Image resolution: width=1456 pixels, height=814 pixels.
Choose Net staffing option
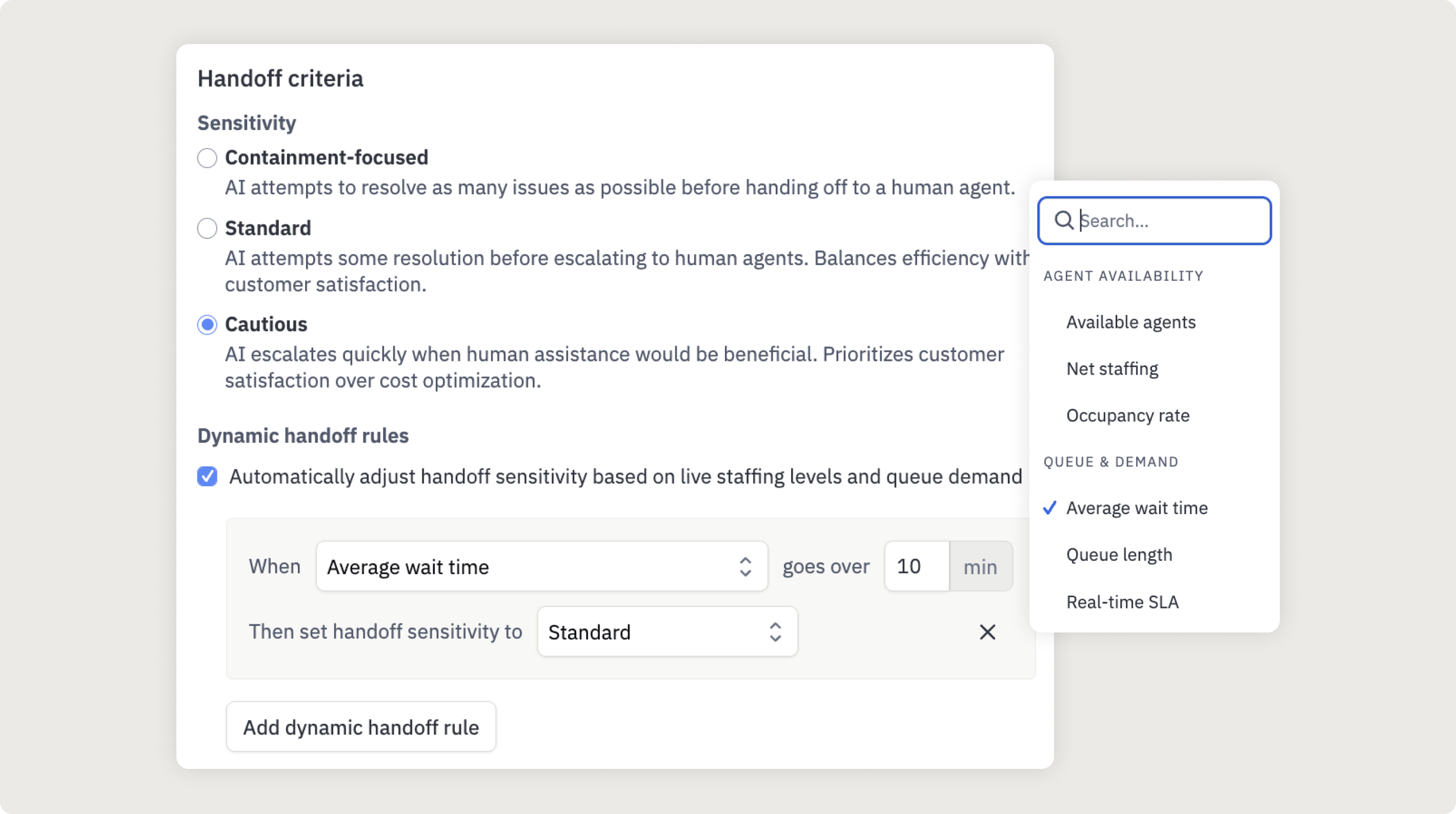pyautogui.click(x=1112, y=369)
